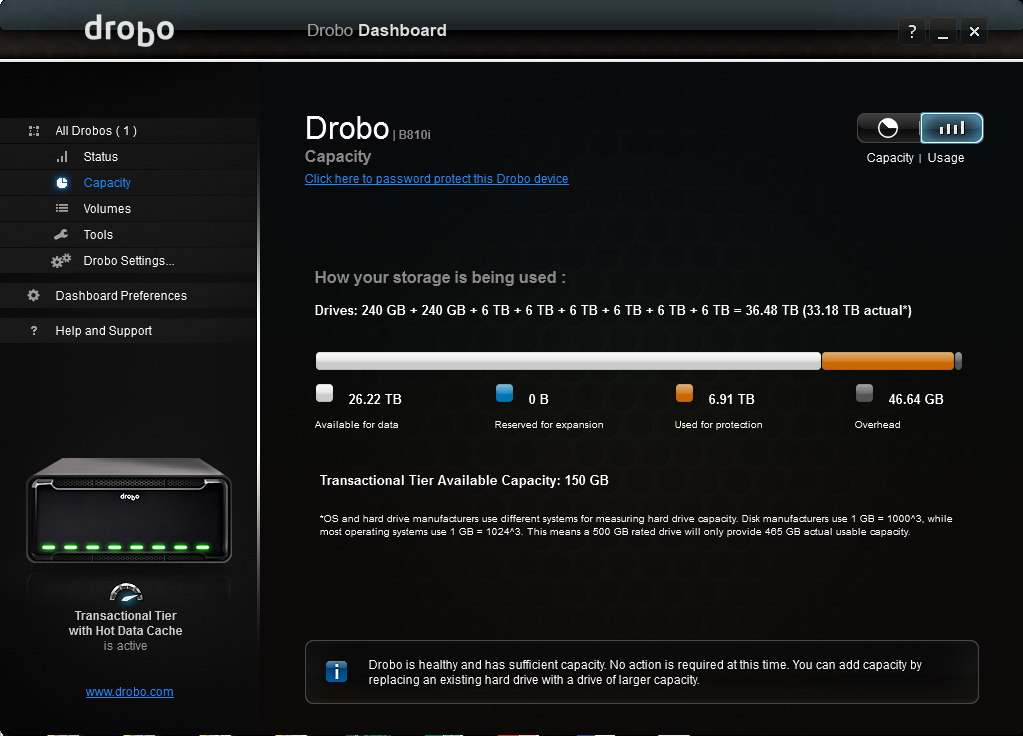Switch to pie chart Capacity view

pos(889,128)
